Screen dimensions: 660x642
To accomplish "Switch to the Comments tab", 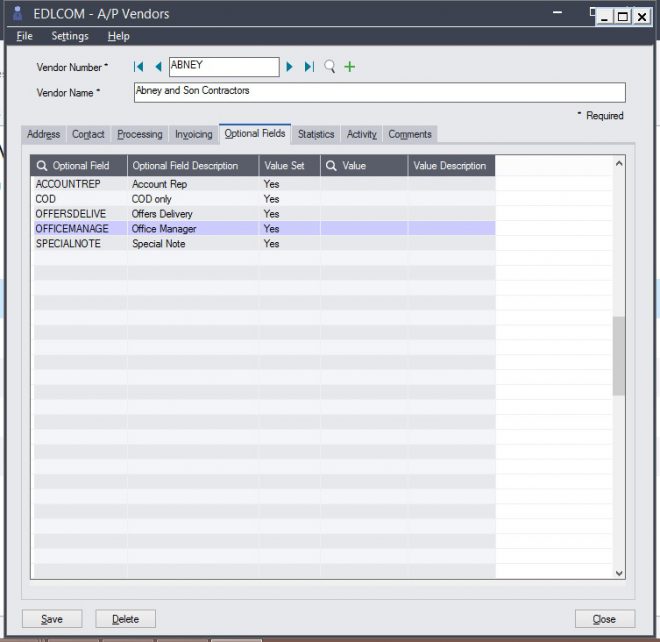I will [410, 134].
